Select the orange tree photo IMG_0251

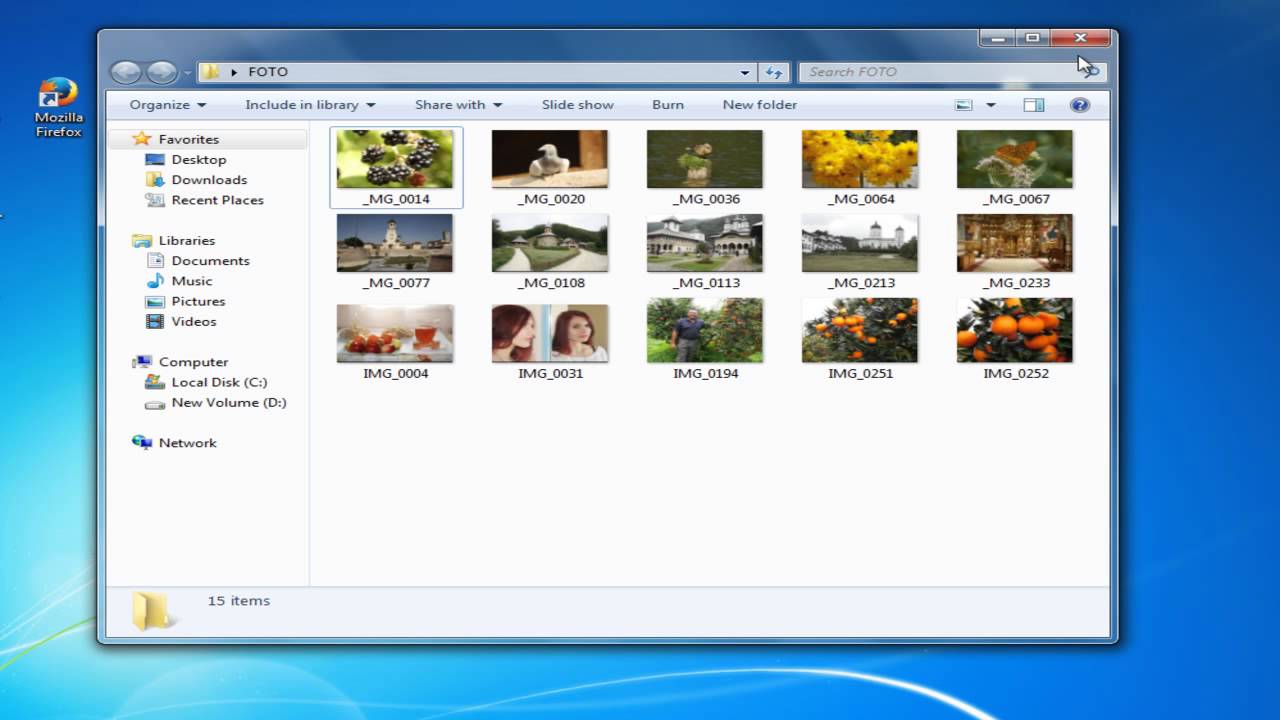(860, 330)
